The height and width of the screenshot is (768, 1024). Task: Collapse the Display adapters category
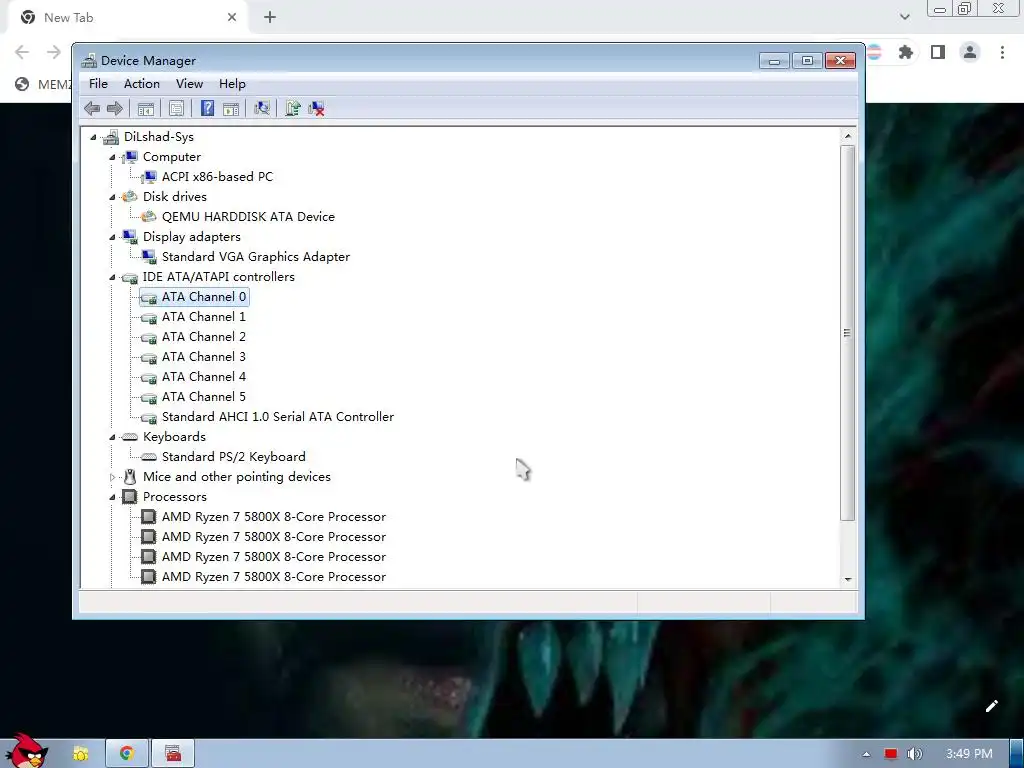click(112, 237)
